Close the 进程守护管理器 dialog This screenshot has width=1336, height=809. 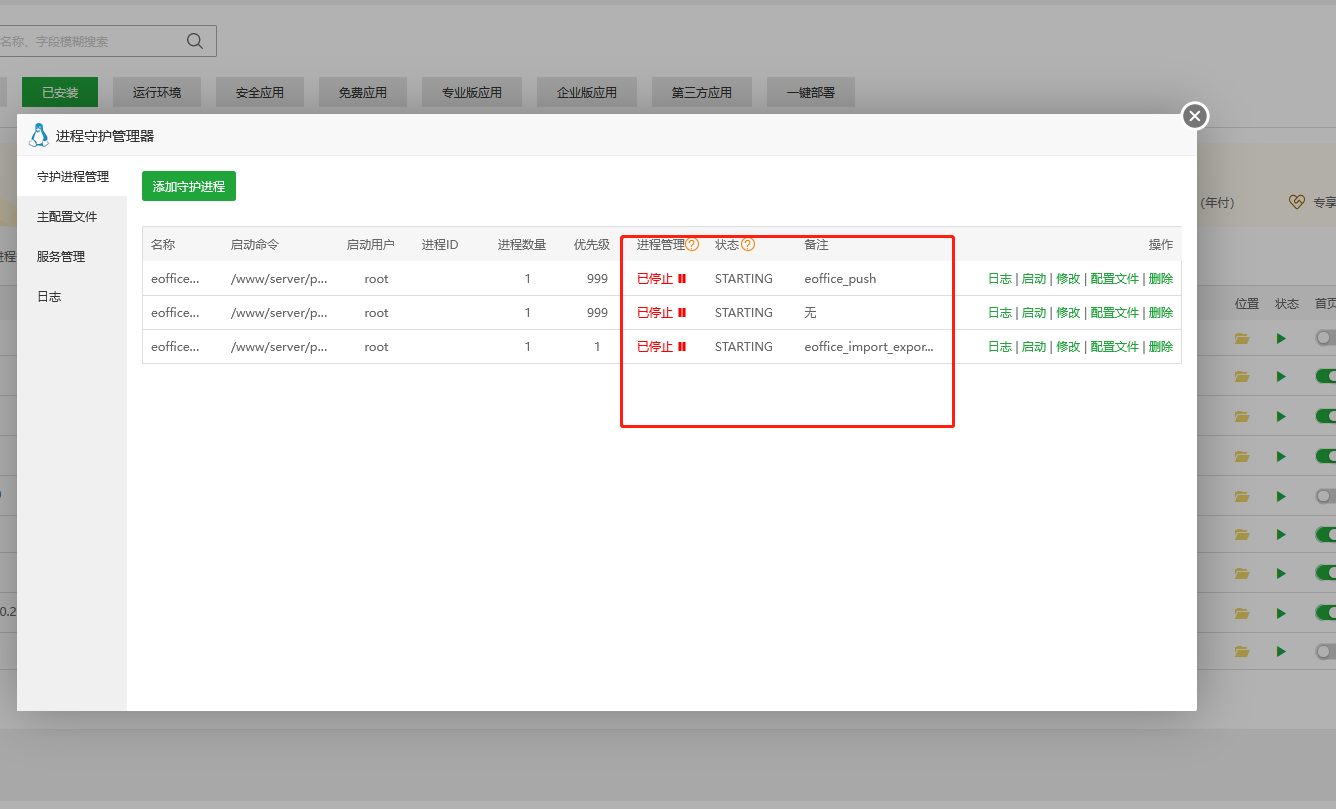pyautogui.click(x=1195, y=116)
